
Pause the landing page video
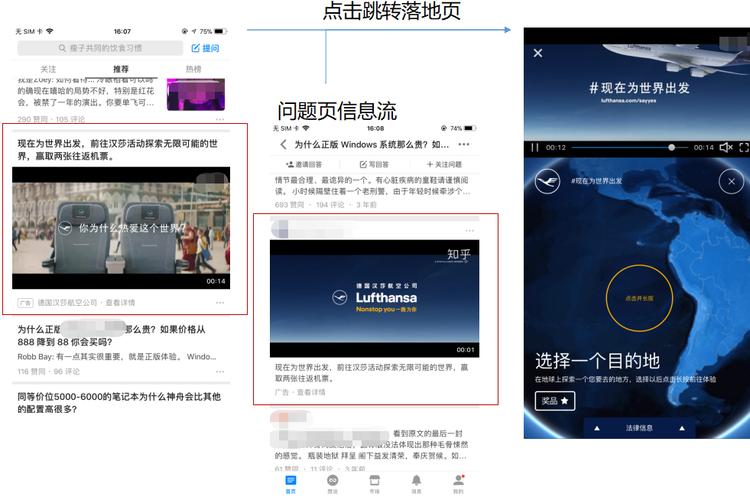535,147
